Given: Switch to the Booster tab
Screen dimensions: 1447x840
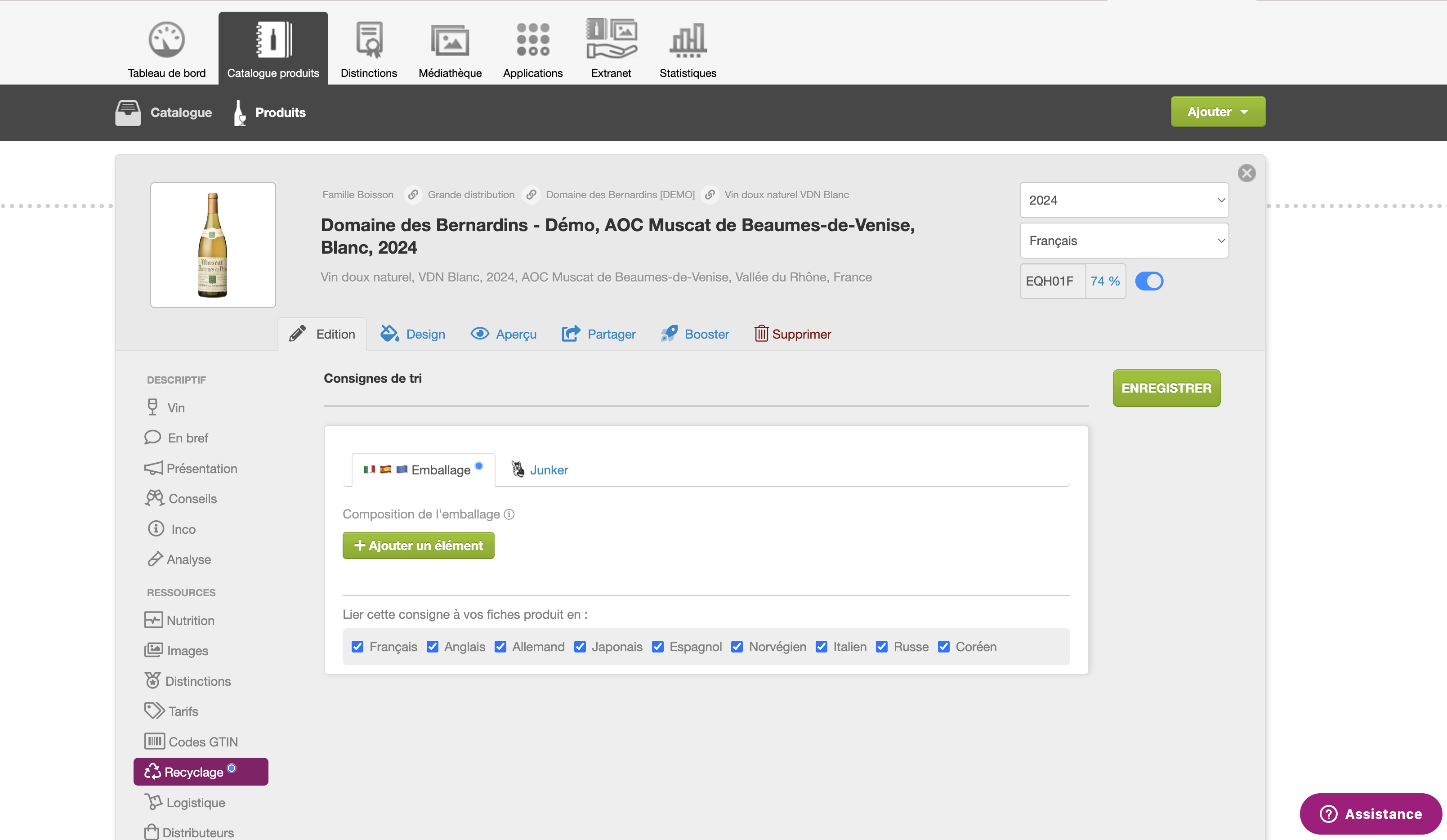Looking at the screenshot, I should pyautogui.click(x=695, y=334).
